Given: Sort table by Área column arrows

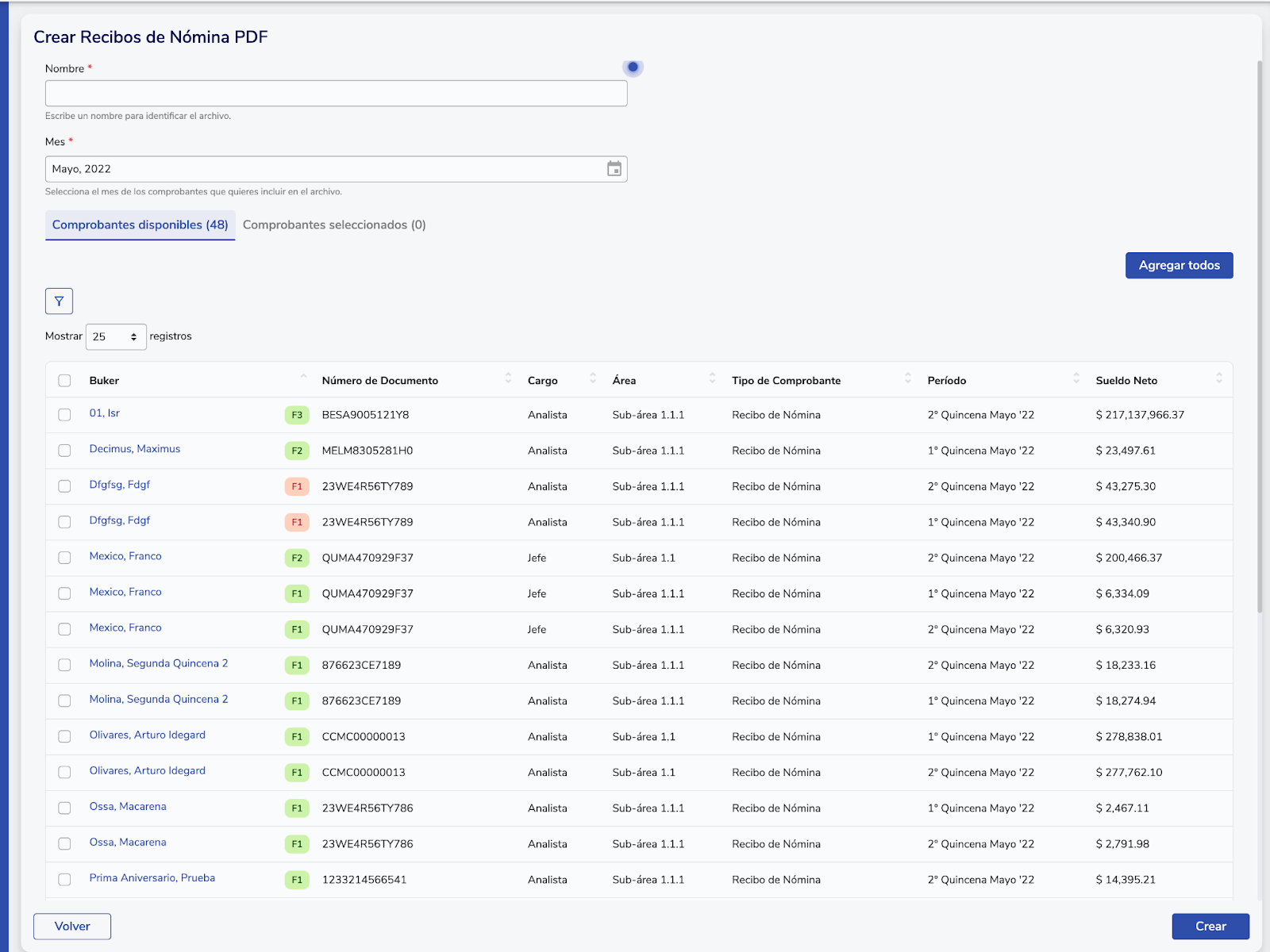Looking at the screenshot, I should click(x=712, y=379).
